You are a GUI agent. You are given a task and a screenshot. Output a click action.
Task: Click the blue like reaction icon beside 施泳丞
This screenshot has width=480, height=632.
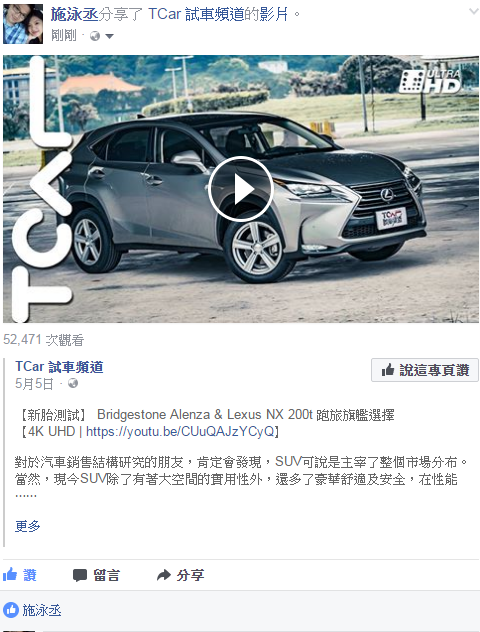tap(10, 610)
